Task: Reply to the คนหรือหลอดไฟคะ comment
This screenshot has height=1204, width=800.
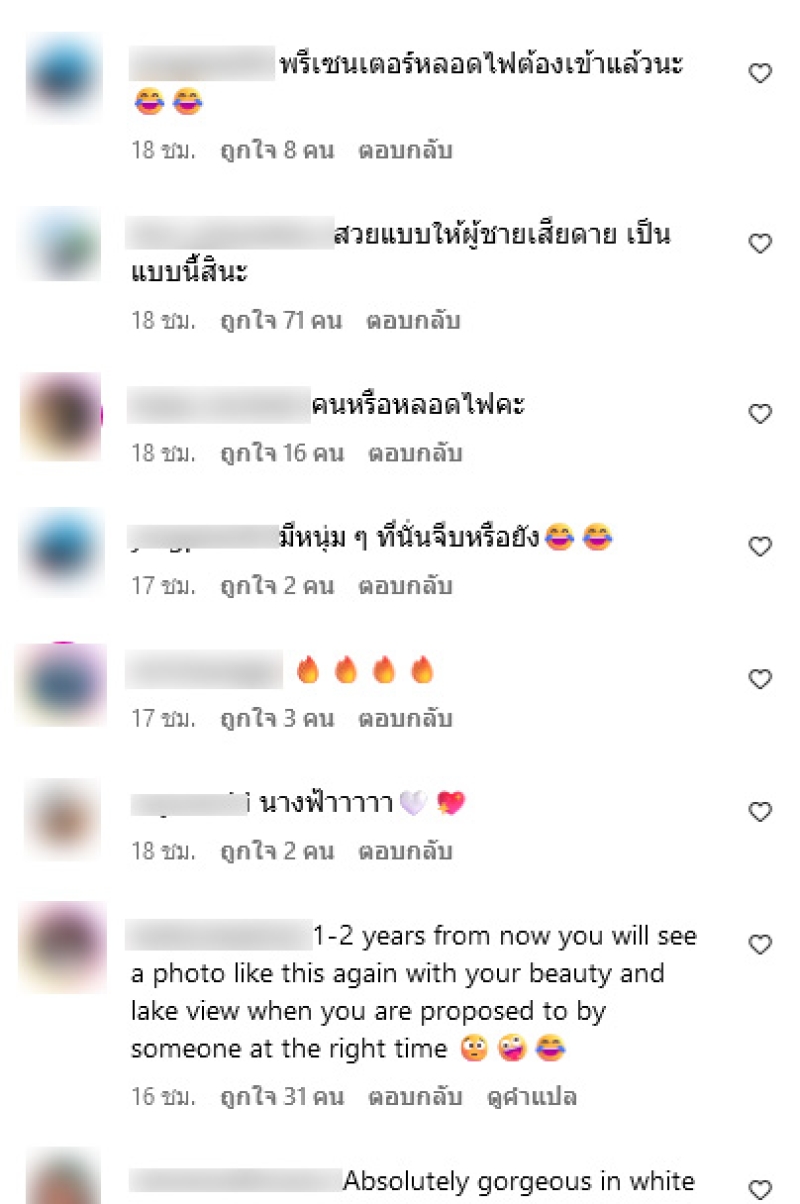Action: click(x=415, y=453)
